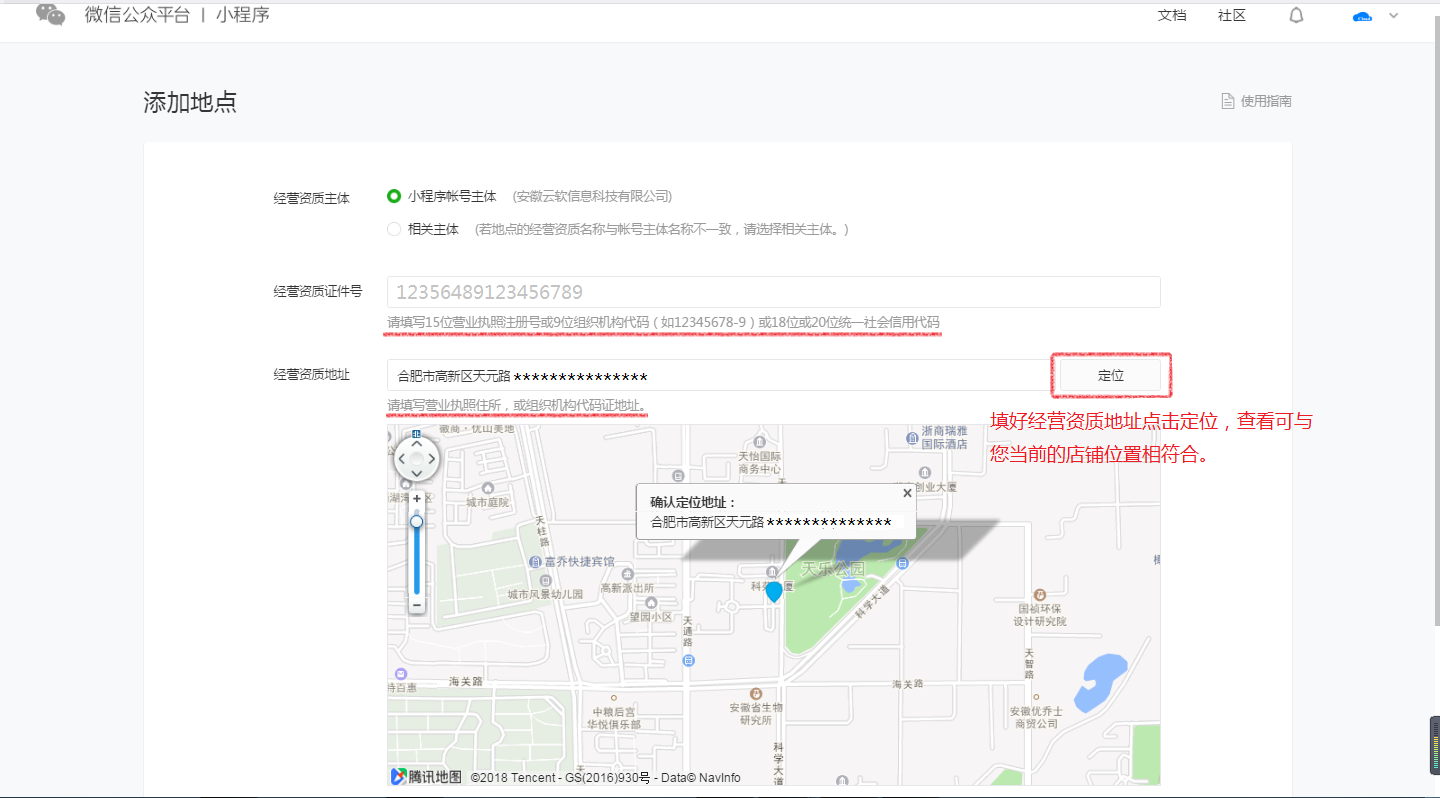Click the map zoom slider handle
This screenshot has width=1440, height=798.
pos(417,520)
